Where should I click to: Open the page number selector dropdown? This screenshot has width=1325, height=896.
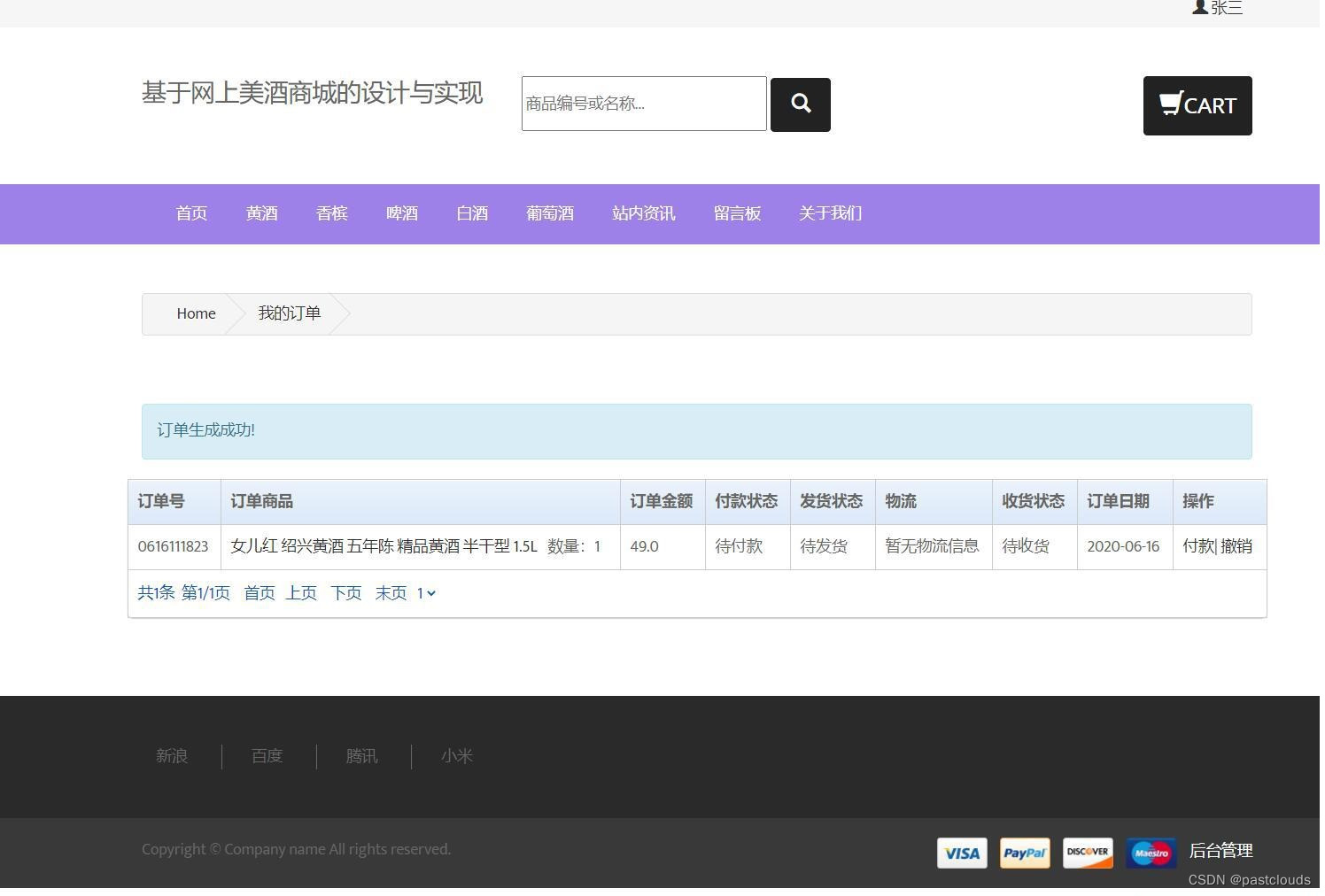(x=427, y=593)
